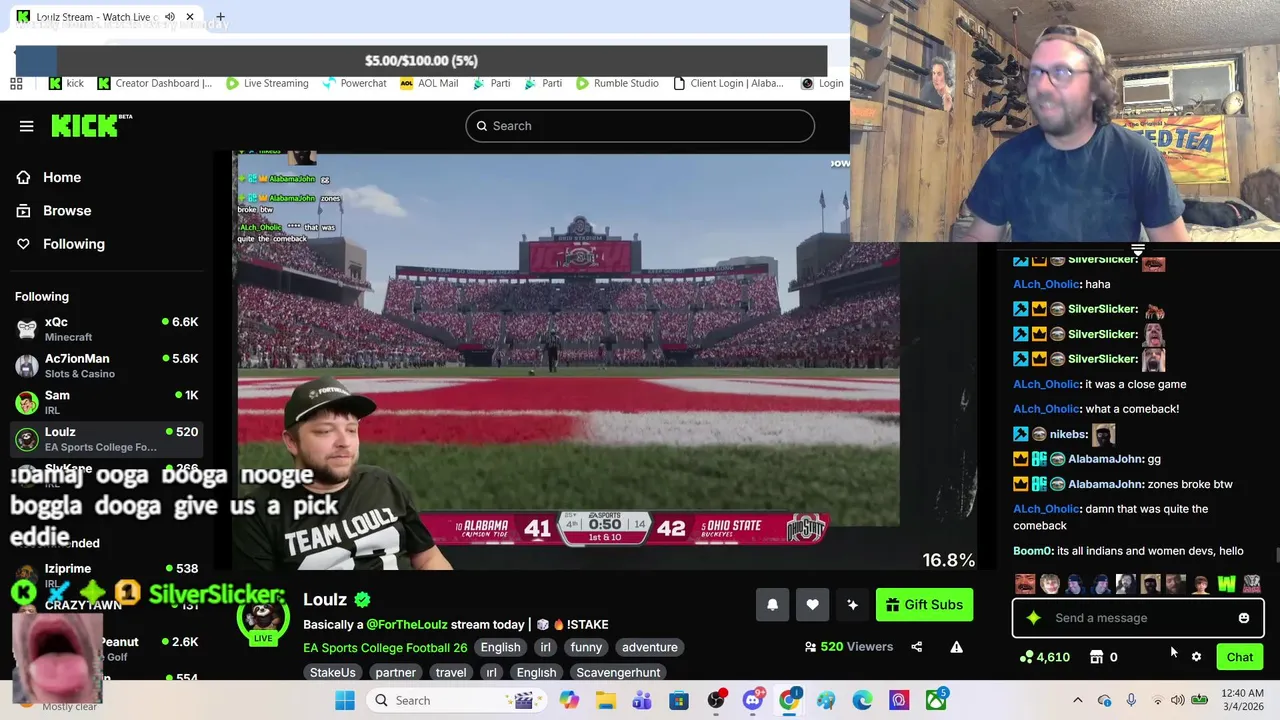Open File Explorer from taskbar
1280x720 pixels.
click(605, 700)
